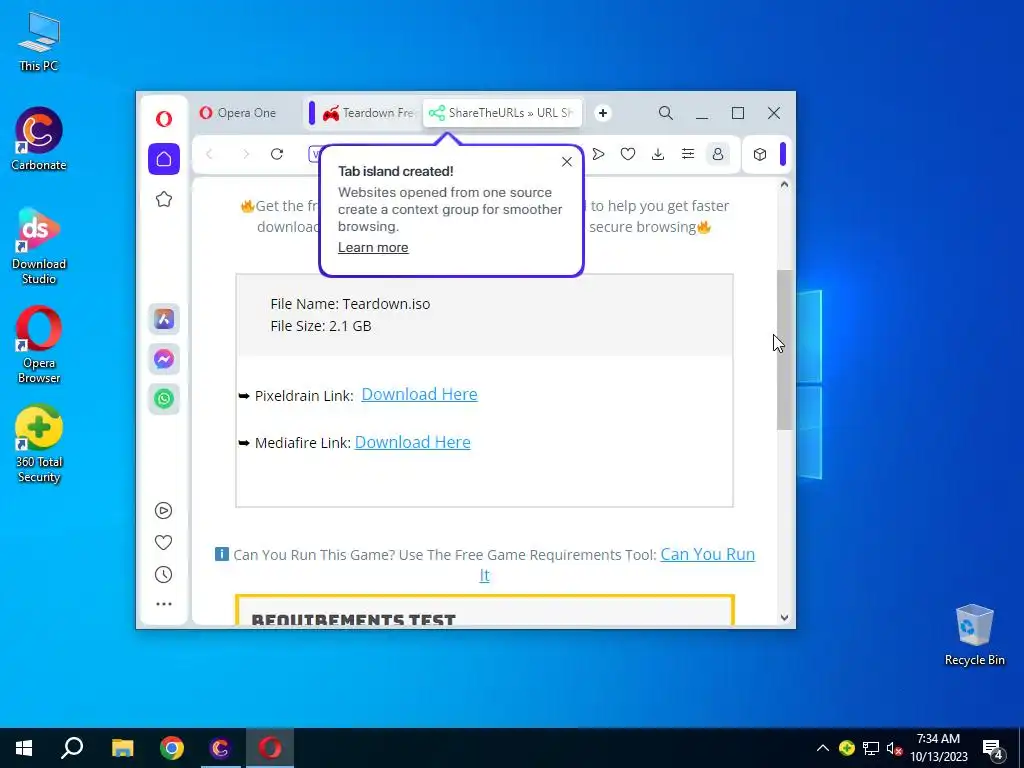The height and width of the screenshot is (768, 1024).
Task: Click the scrollbar down arrow
Action: point(784,617)
